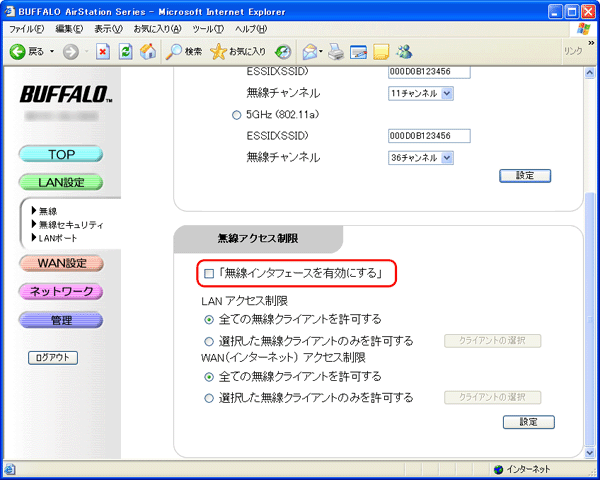
Task: Click the Print toolbar icon
Action: pyautogui.click(x=336, y=51)
